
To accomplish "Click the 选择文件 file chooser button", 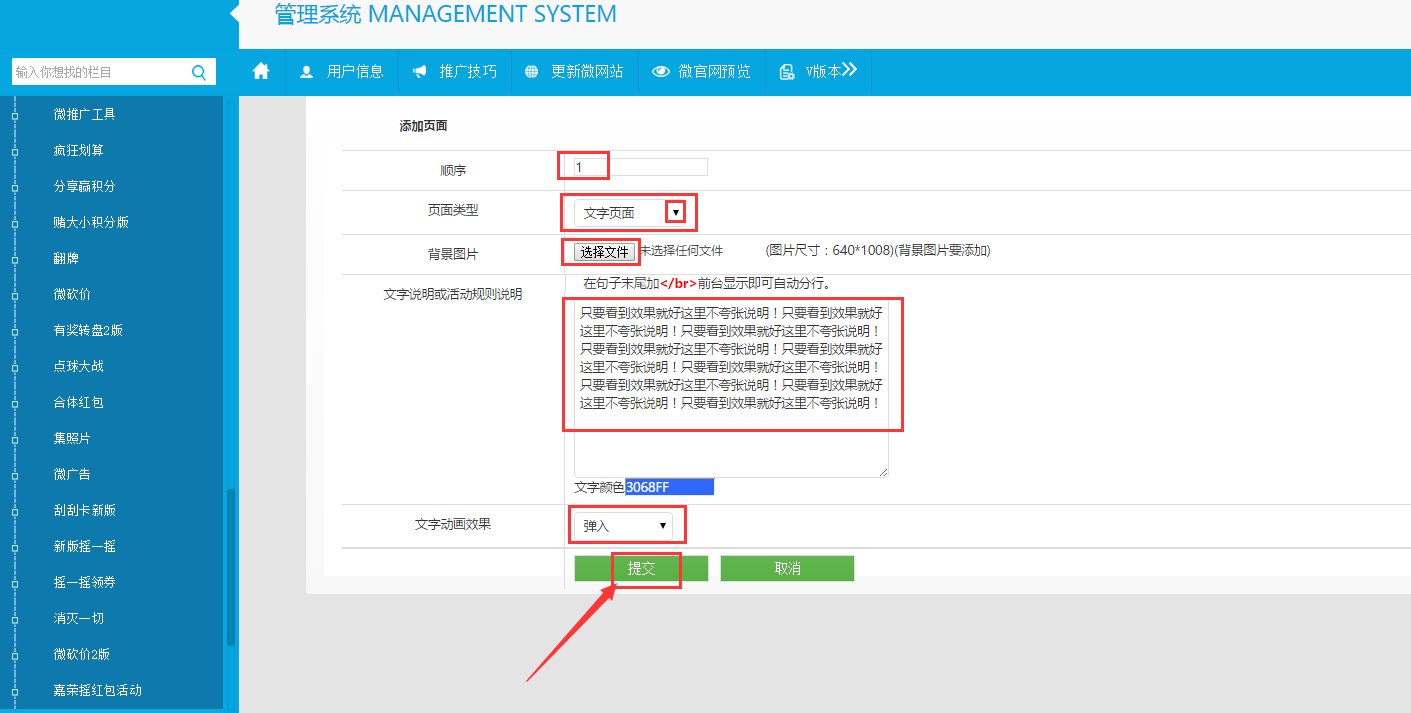I will (x=605, y=252).
